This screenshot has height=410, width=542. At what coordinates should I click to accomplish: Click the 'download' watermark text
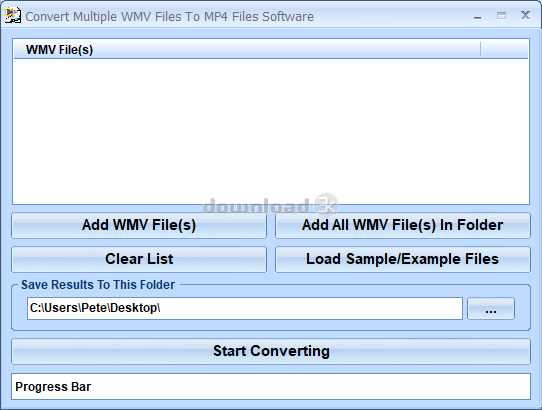(x=256, y=206)
